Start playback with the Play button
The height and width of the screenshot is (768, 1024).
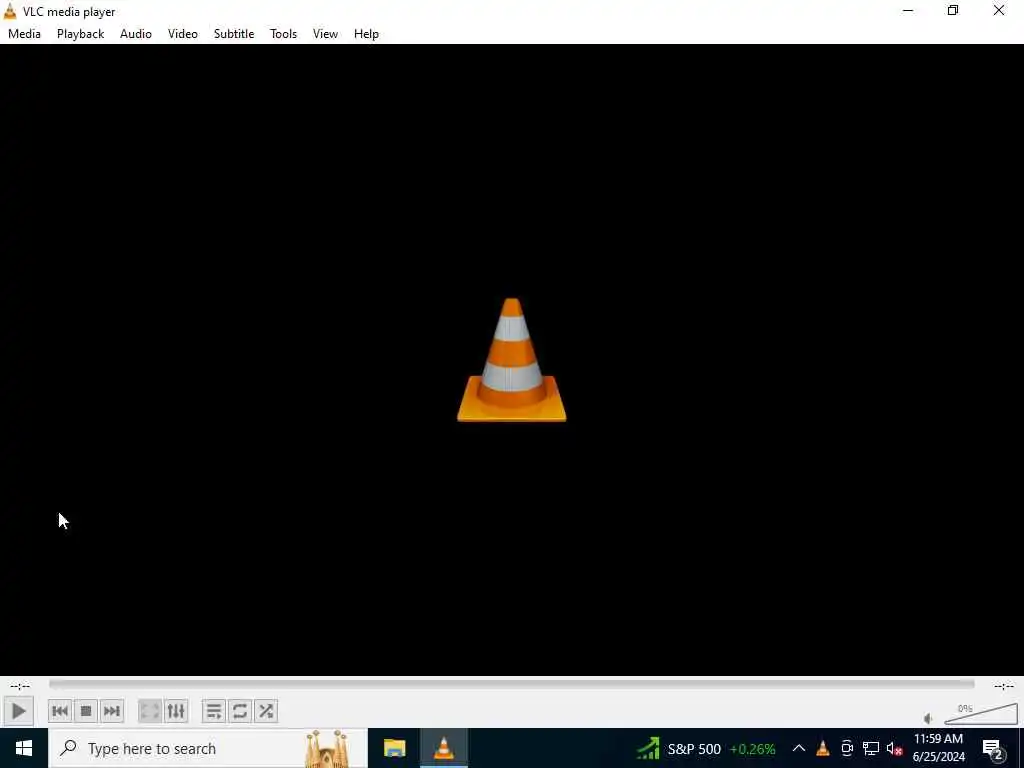[x=18, y=711]
